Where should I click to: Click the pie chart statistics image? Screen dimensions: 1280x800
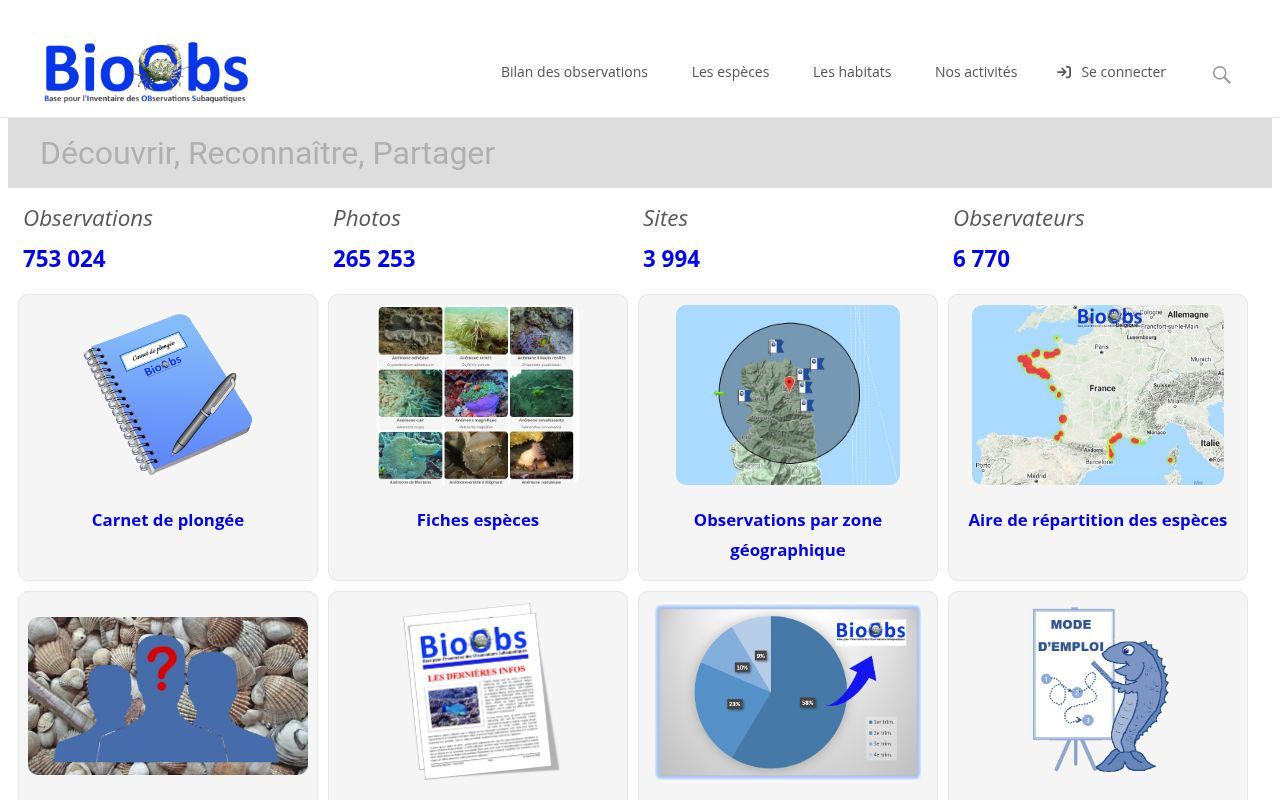tap(788, 692)
